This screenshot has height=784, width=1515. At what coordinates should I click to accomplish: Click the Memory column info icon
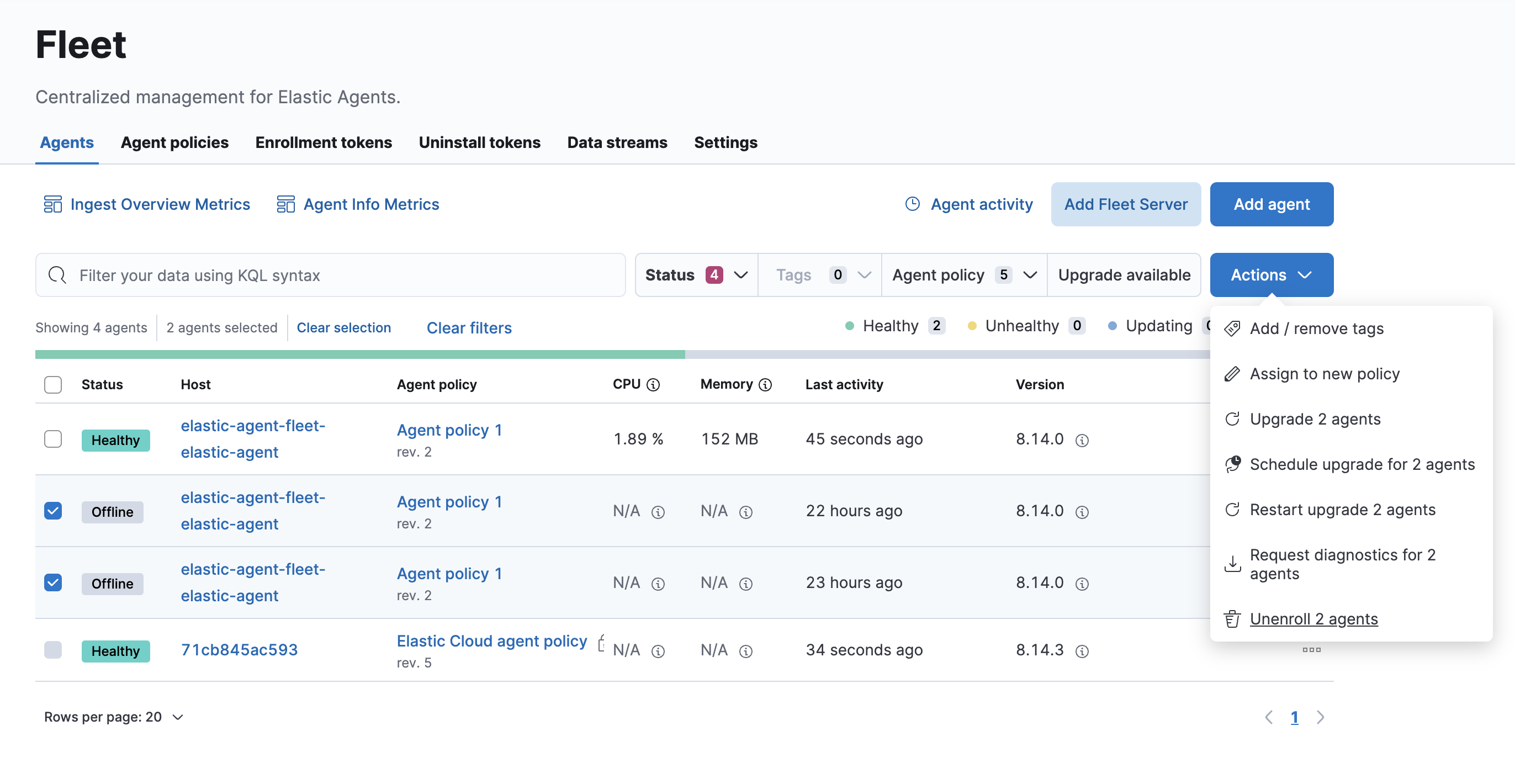[765, 385]
